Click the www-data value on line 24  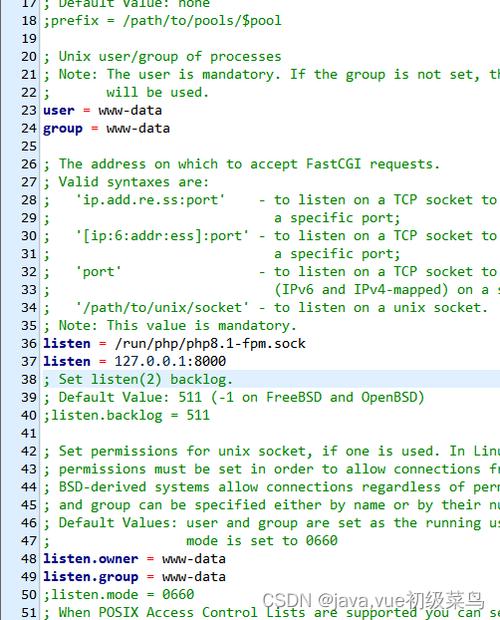[x=138, y=129]
